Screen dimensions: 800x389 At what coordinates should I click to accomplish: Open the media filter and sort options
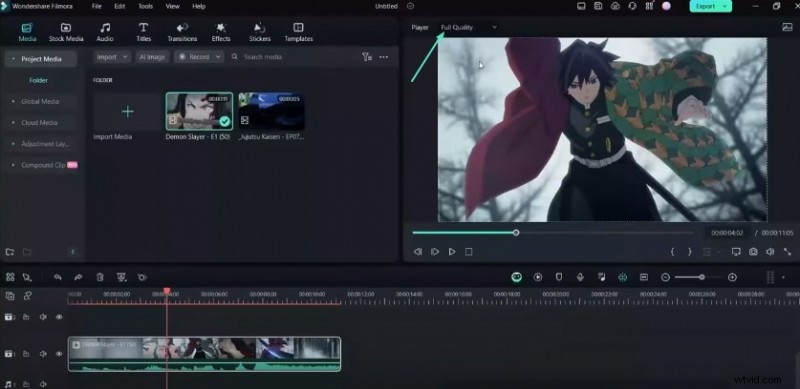(367, 57)
